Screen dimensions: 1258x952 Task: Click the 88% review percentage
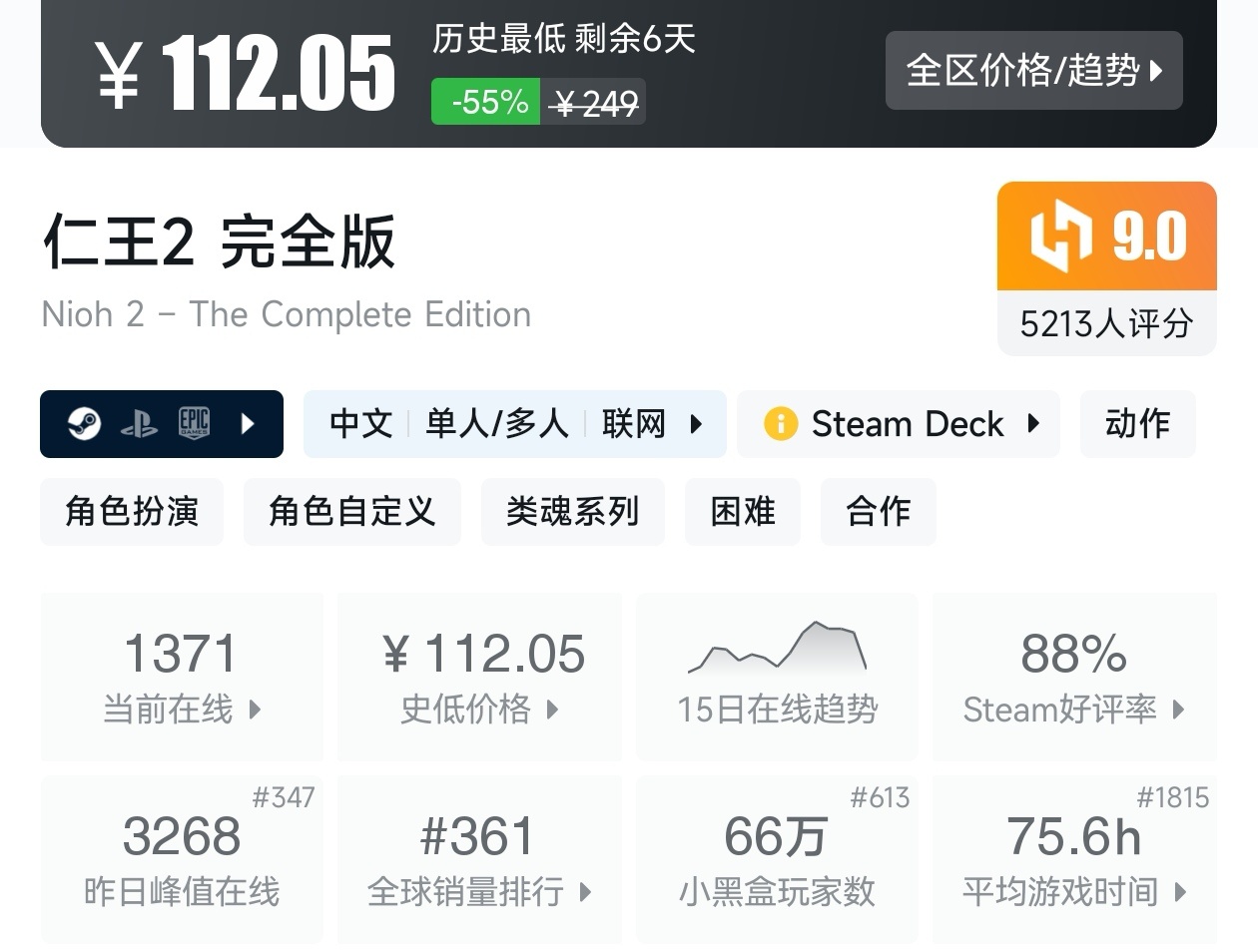coord(1073,655)
